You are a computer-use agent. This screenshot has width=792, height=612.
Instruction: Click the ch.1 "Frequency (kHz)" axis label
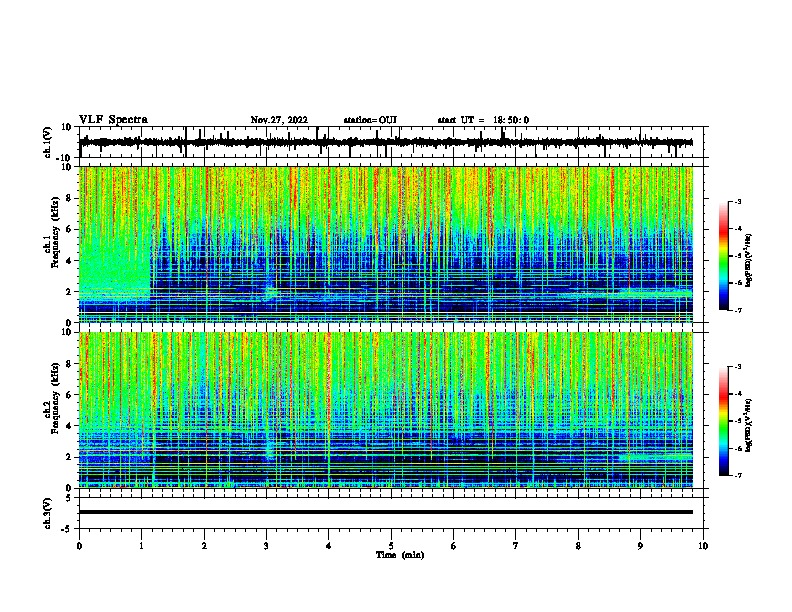pos(54,233)
